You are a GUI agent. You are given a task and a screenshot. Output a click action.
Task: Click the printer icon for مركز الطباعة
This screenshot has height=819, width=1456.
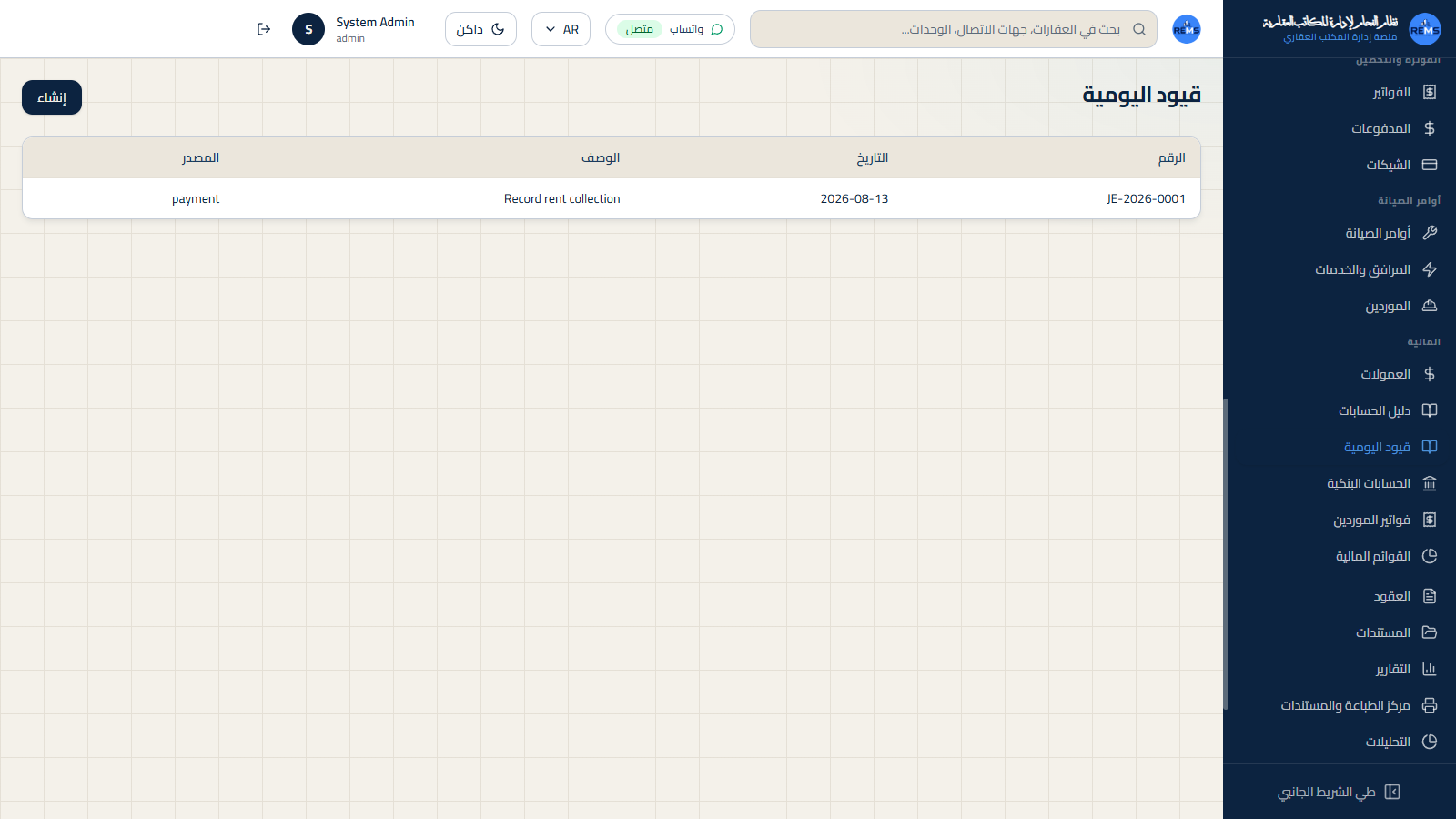1430,705
